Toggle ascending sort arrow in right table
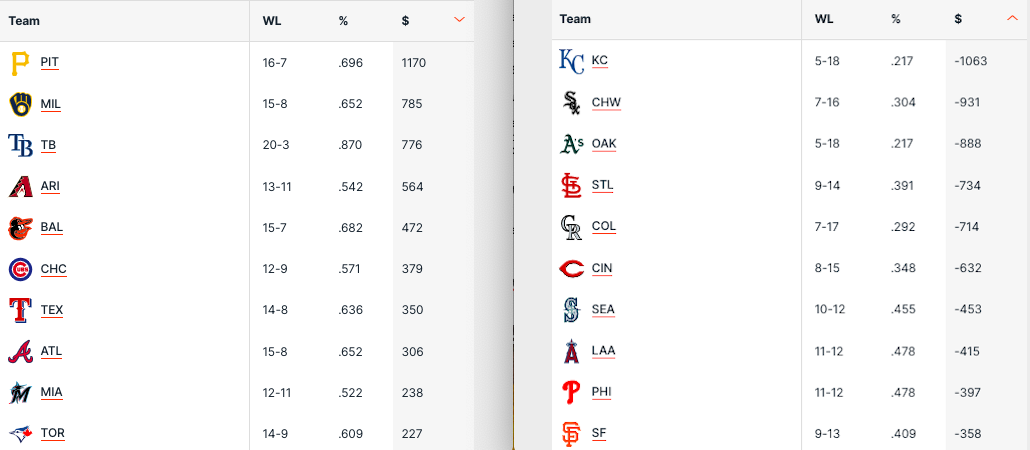 point(1011,19)
